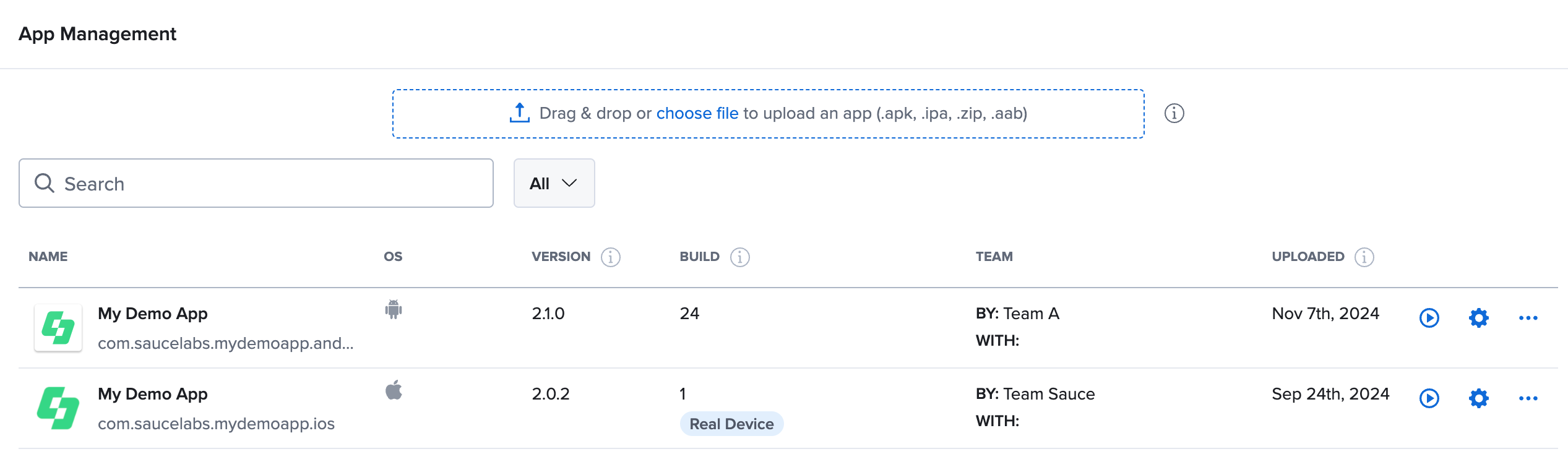This screenshot has height=475, width=1568.
Task: Open settings gear for Android My Demo App
Action: click(x=1478, y=318)
